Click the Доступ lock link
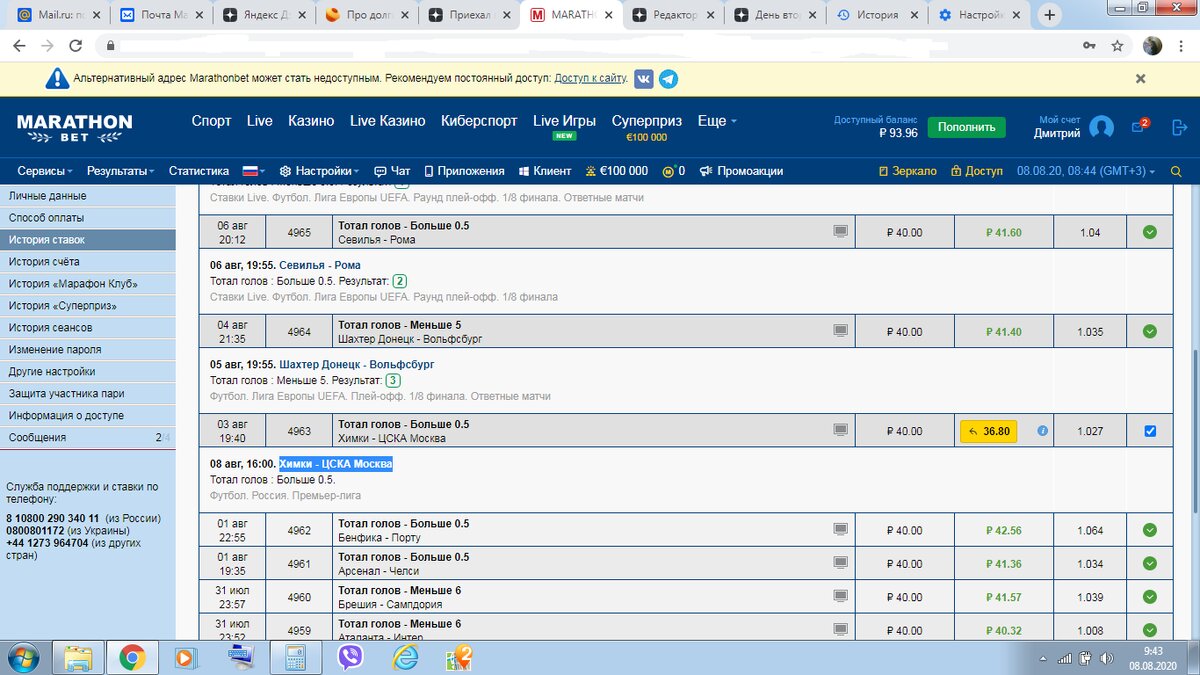The width and height of the screenshot is (1200, 675). click(x=977, y=171)
